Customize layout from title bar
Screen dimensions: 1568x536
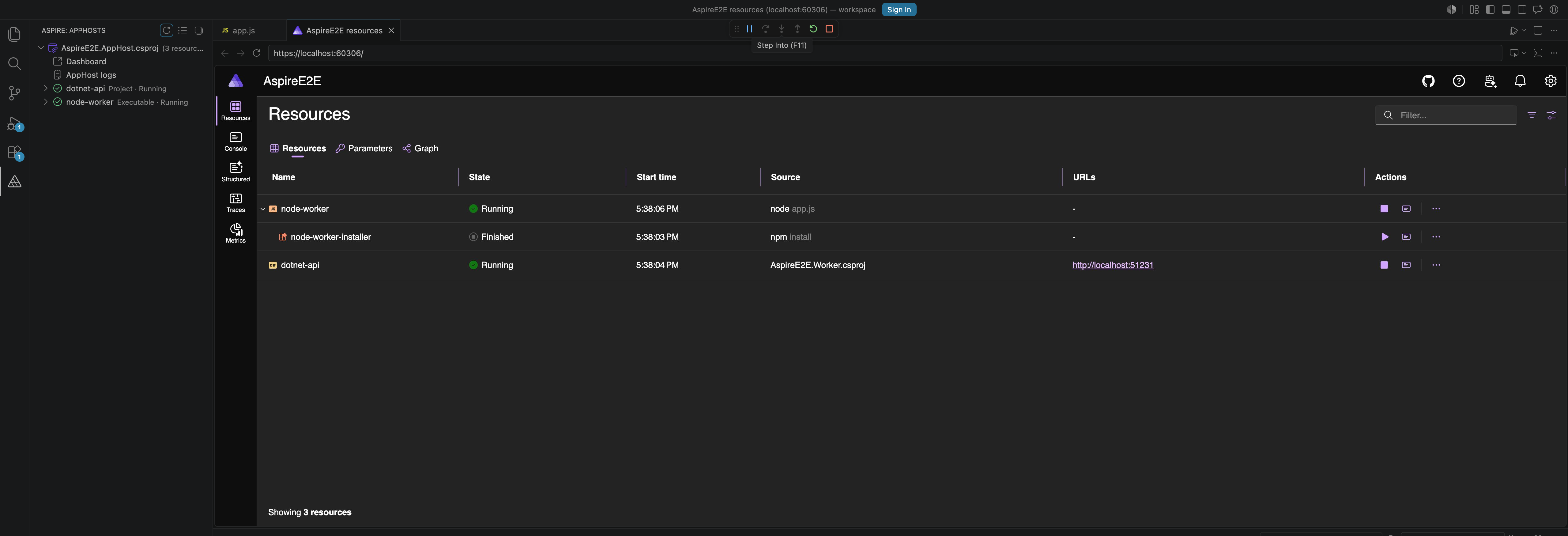(x=1474, y=9)
